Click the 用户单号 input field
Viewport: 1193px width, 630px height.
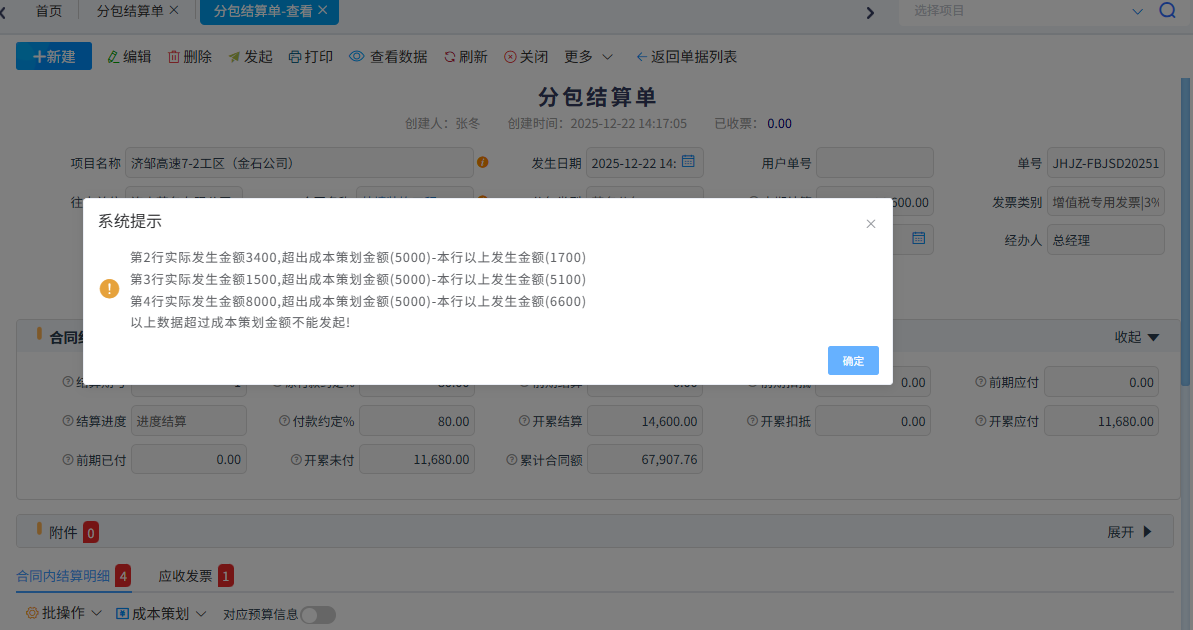(x=874, y=162)
